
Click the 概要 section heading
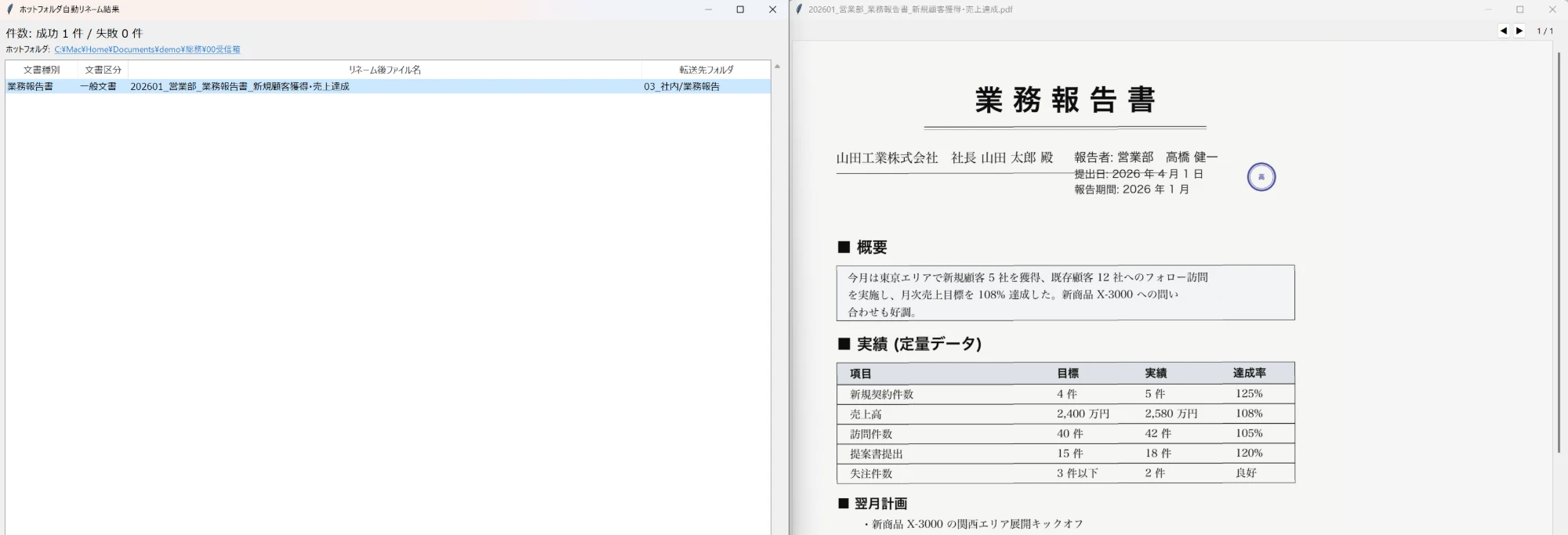tap(862, 248)
